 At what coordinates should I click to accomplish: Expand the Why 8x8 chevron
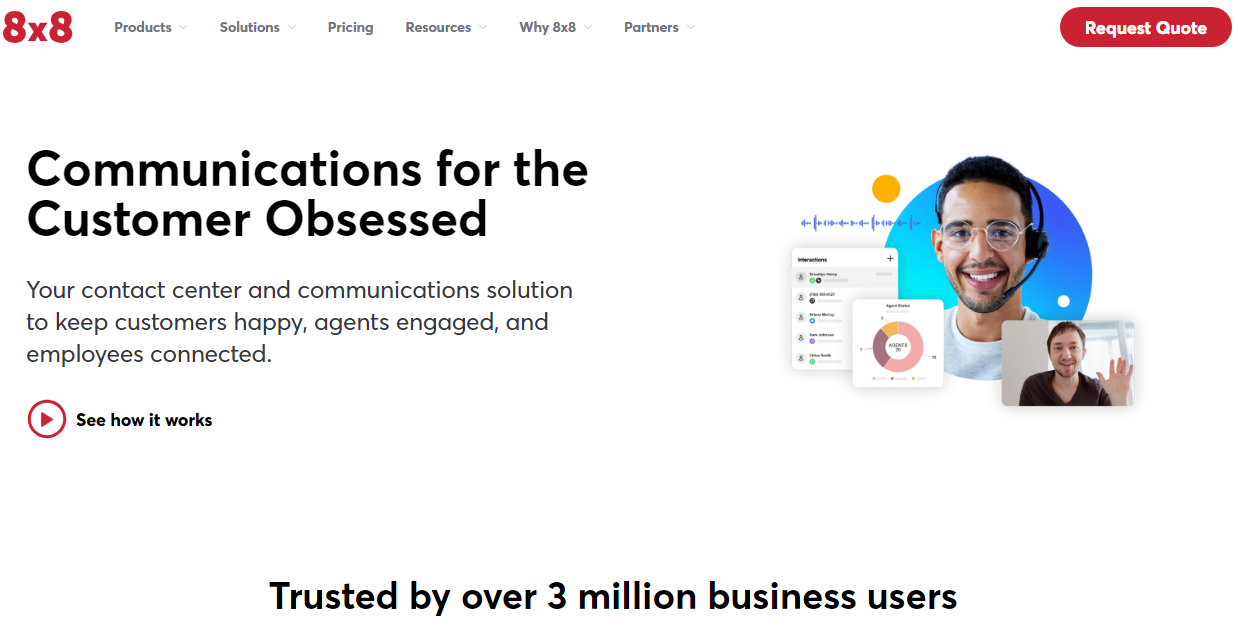point(588,28)
